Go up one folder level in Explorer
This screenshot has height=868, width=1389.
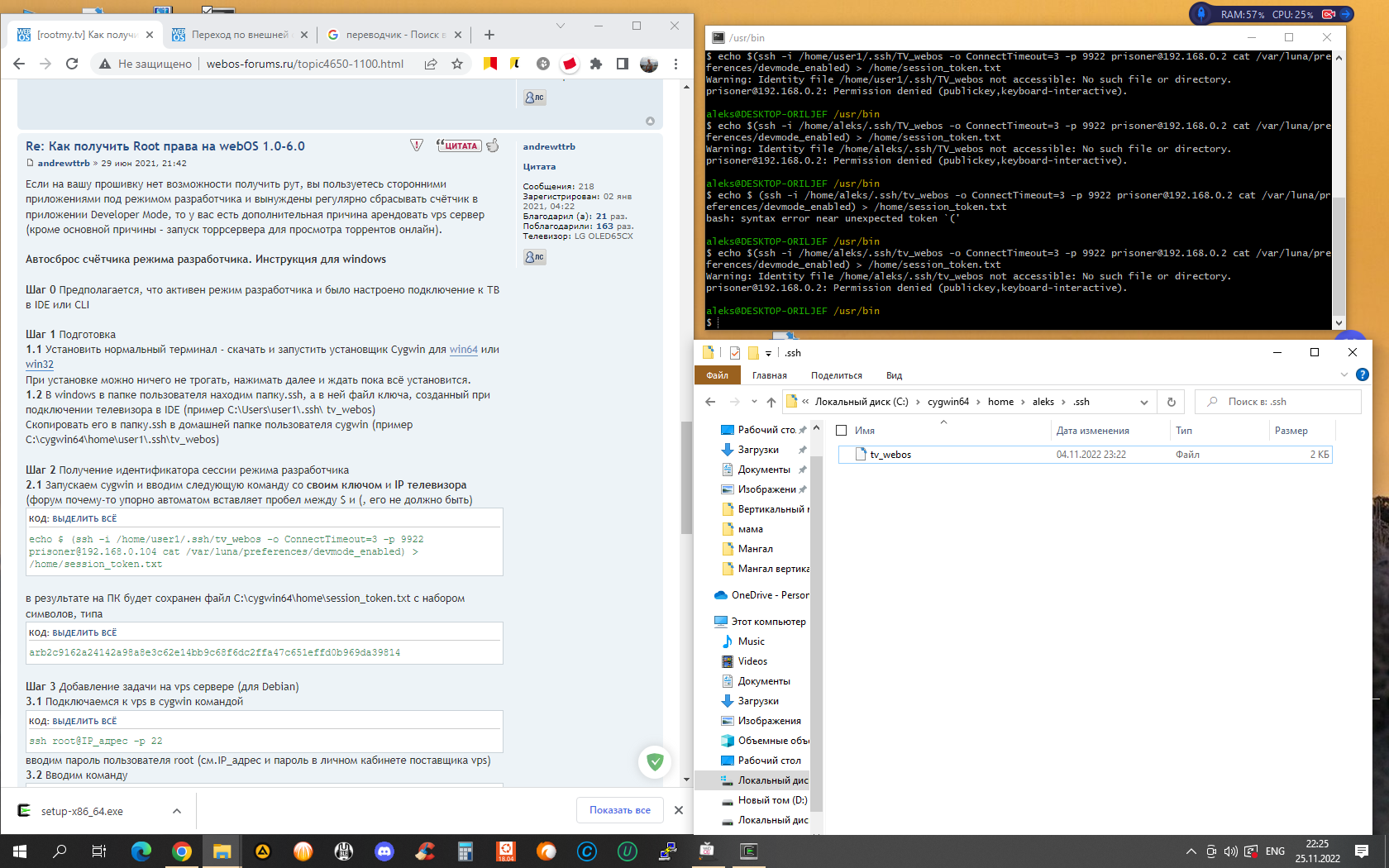pyautogui.click(x=771, y=402)
